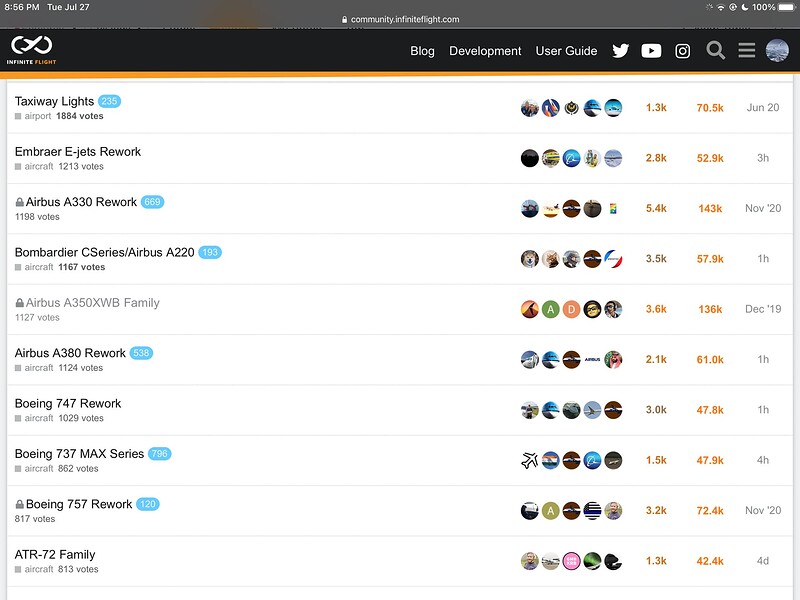Image resolution: width=800 pixels, height=600 pixels.
Task: Open the Development link
Action: click(485, 51)
